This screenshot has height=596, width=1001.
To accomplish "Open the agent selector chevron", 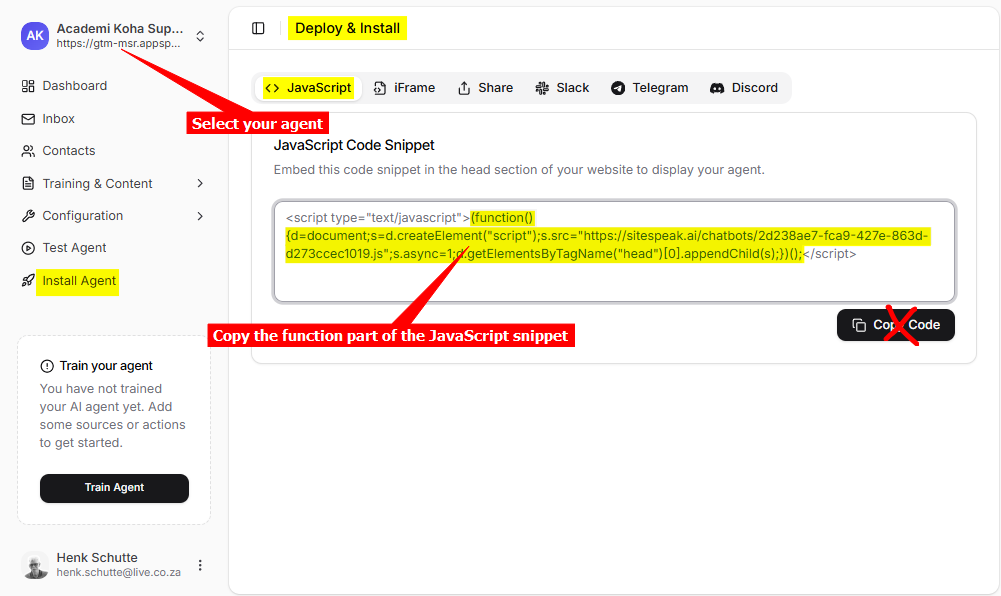I will [x=200, y=36].
